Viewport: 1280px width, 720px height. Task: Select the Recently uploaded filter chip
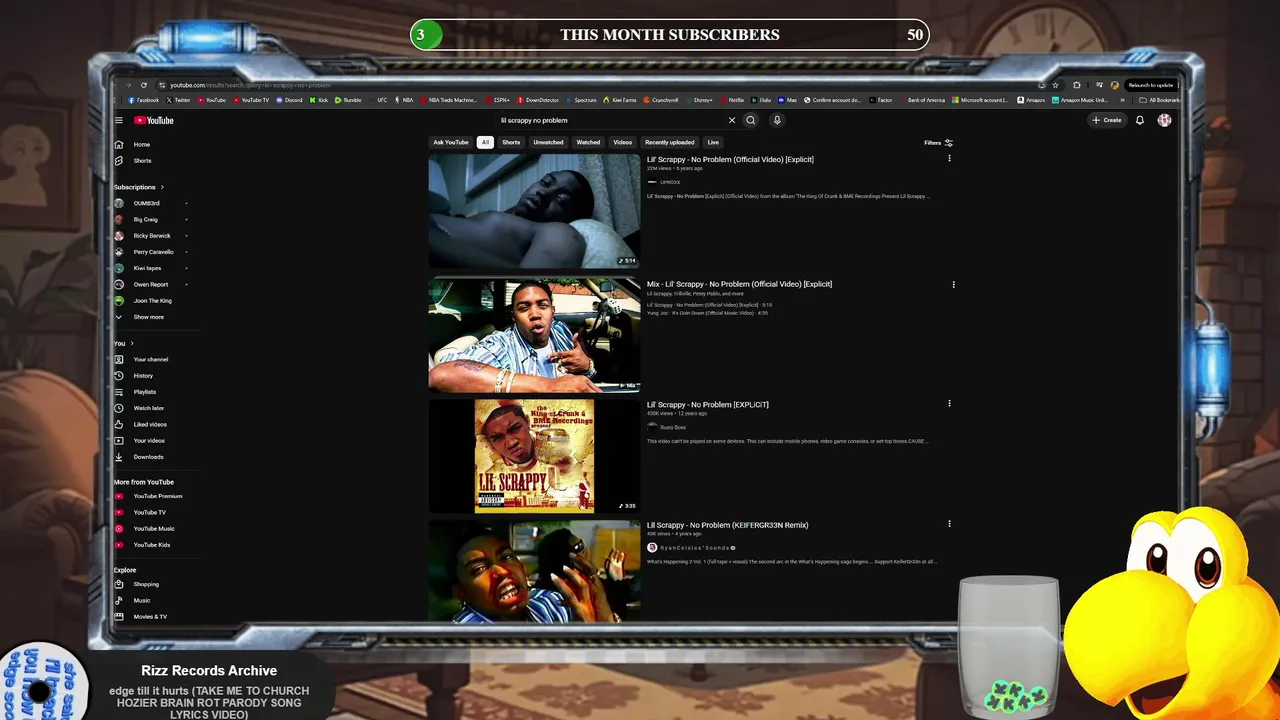pyautogui.click(x=669, y=142)
